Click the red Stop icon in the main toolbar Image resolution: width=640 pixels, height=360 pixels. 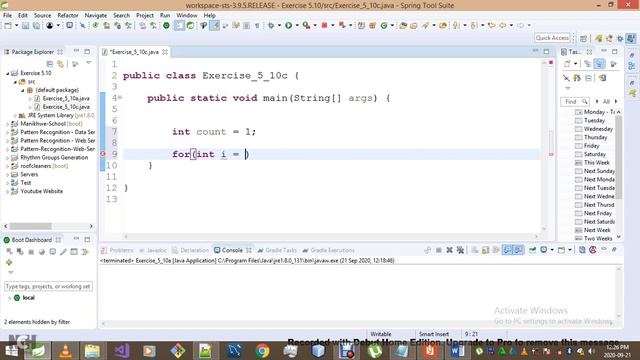click(324, 25)
